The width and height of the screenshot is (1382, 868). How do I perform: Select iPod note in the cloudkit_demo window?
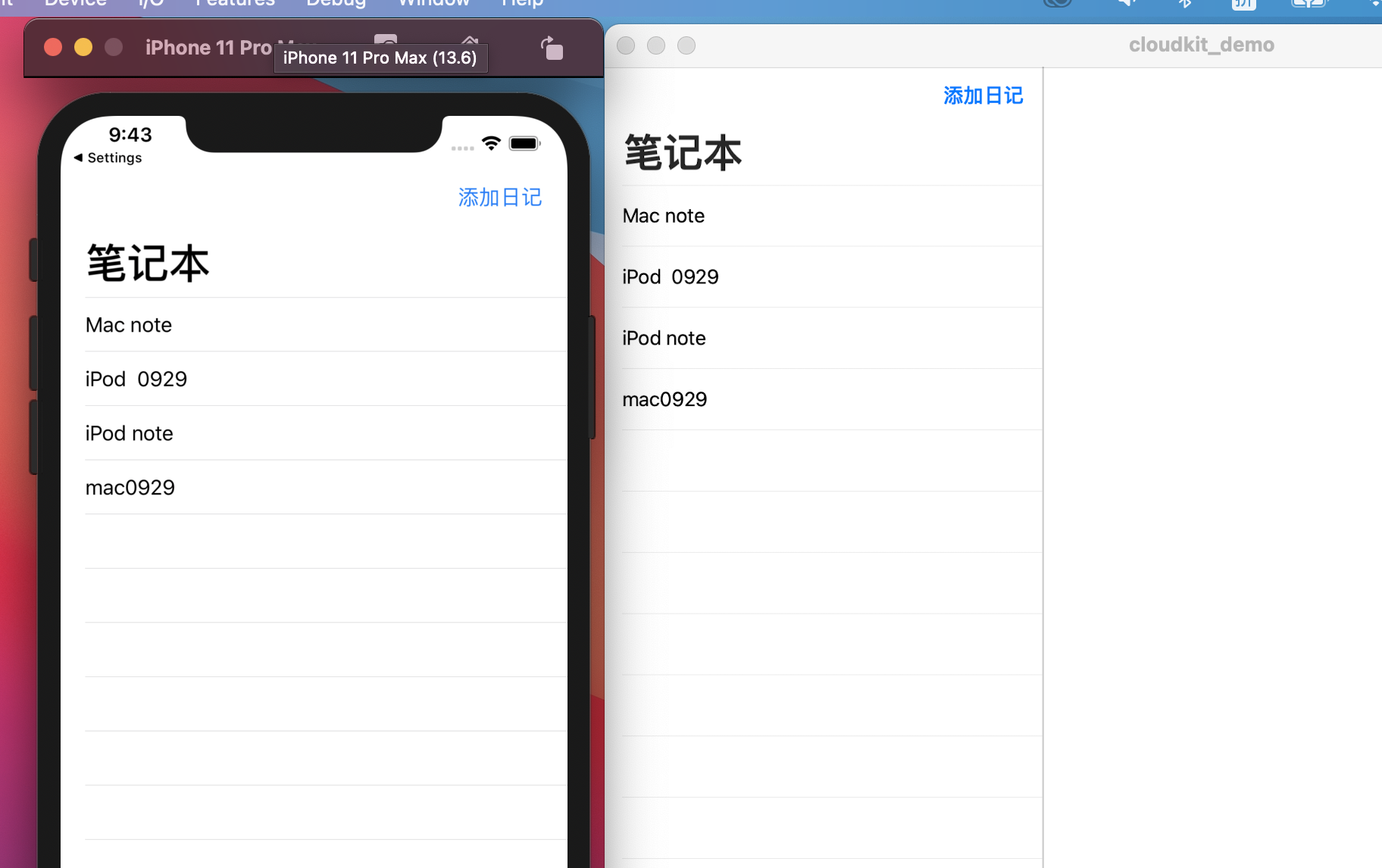coord(832,338)
